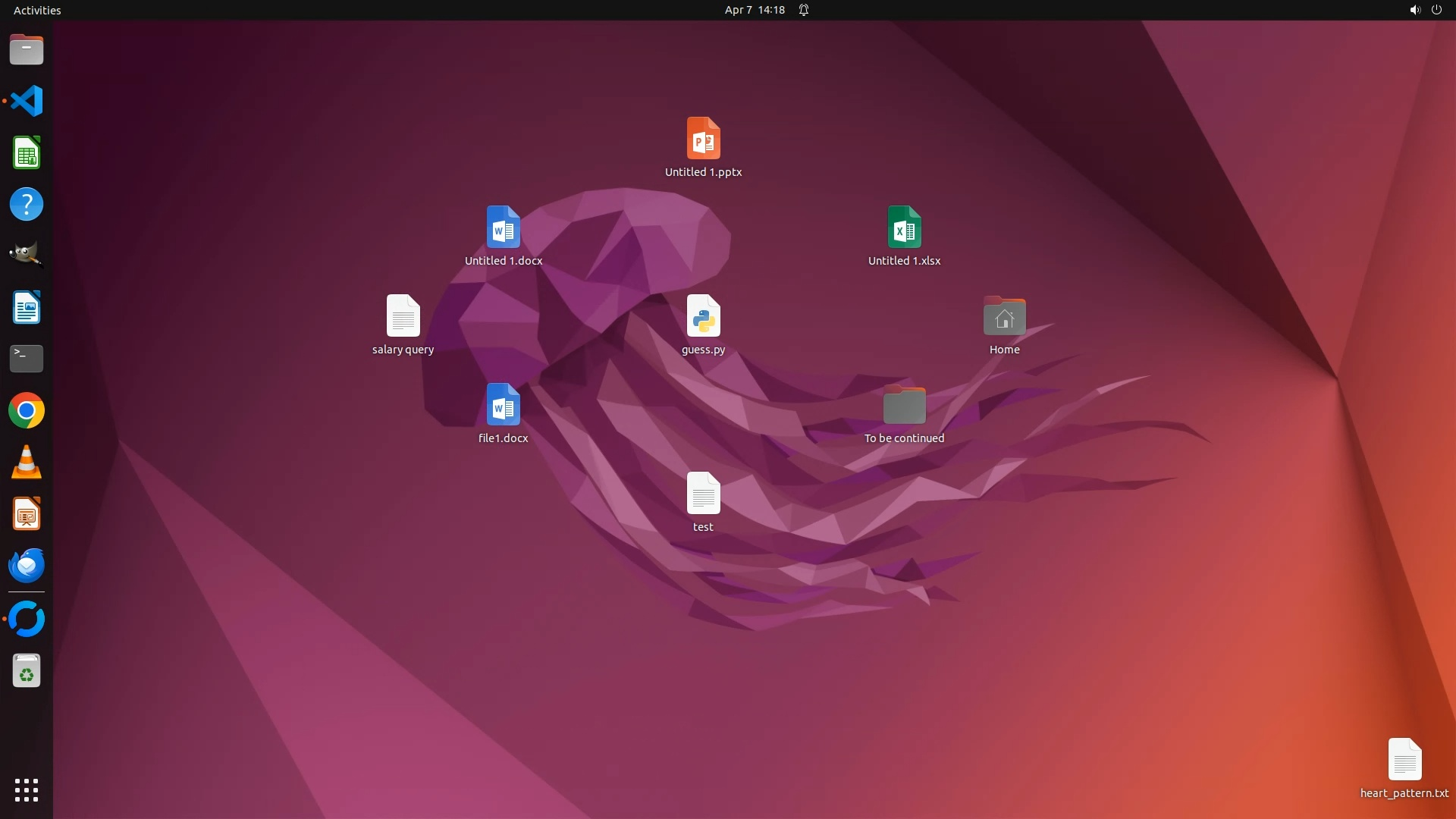
Task: Launch LibreOffice Calc from the dock
Action: coord(27,152)
